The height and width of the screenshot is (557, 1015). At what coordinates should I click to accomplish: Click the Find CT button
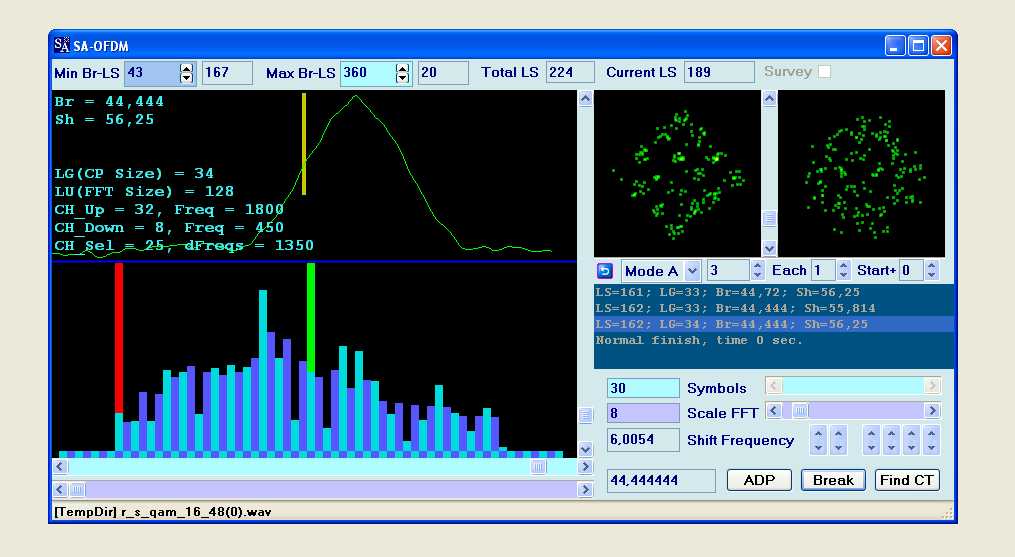907,480
